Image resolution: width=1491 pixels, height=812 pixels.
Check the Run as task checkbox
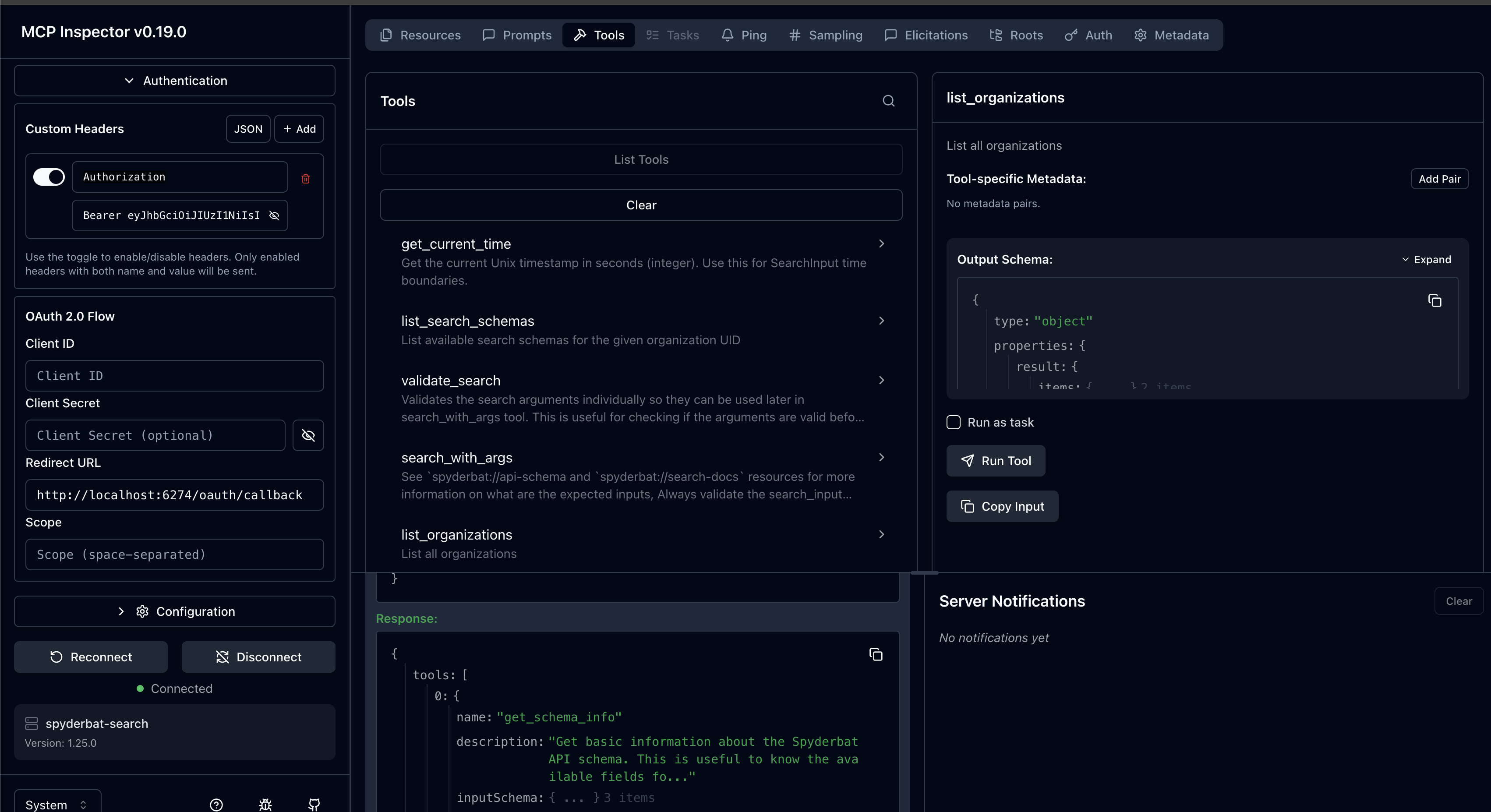[953, 423]
